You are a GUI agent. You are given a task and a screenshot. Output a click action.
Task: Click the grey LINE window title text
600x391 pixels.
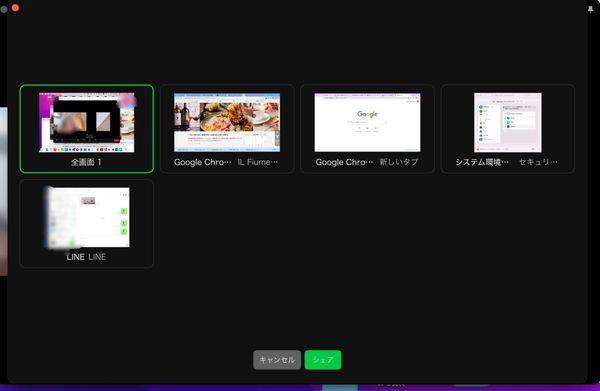point(97,257)
